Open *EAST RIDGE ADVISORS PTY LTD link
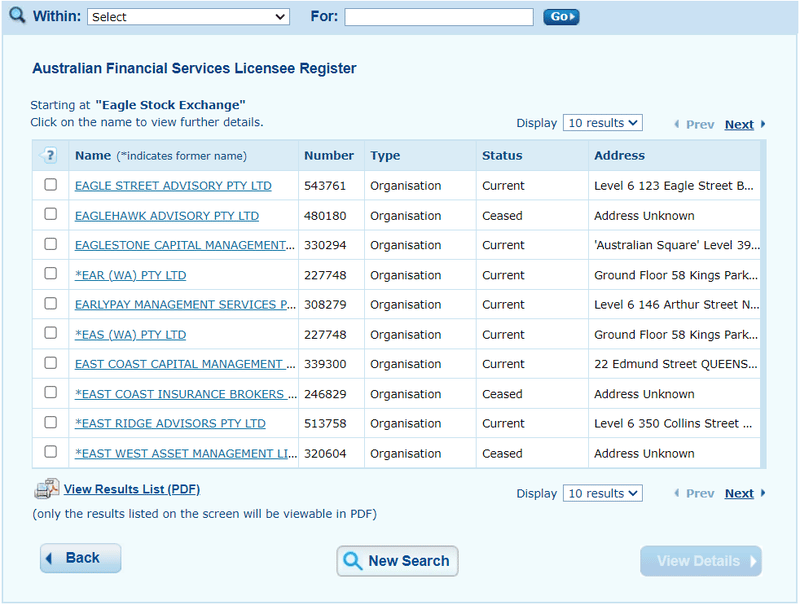 (x=170, y=423)
